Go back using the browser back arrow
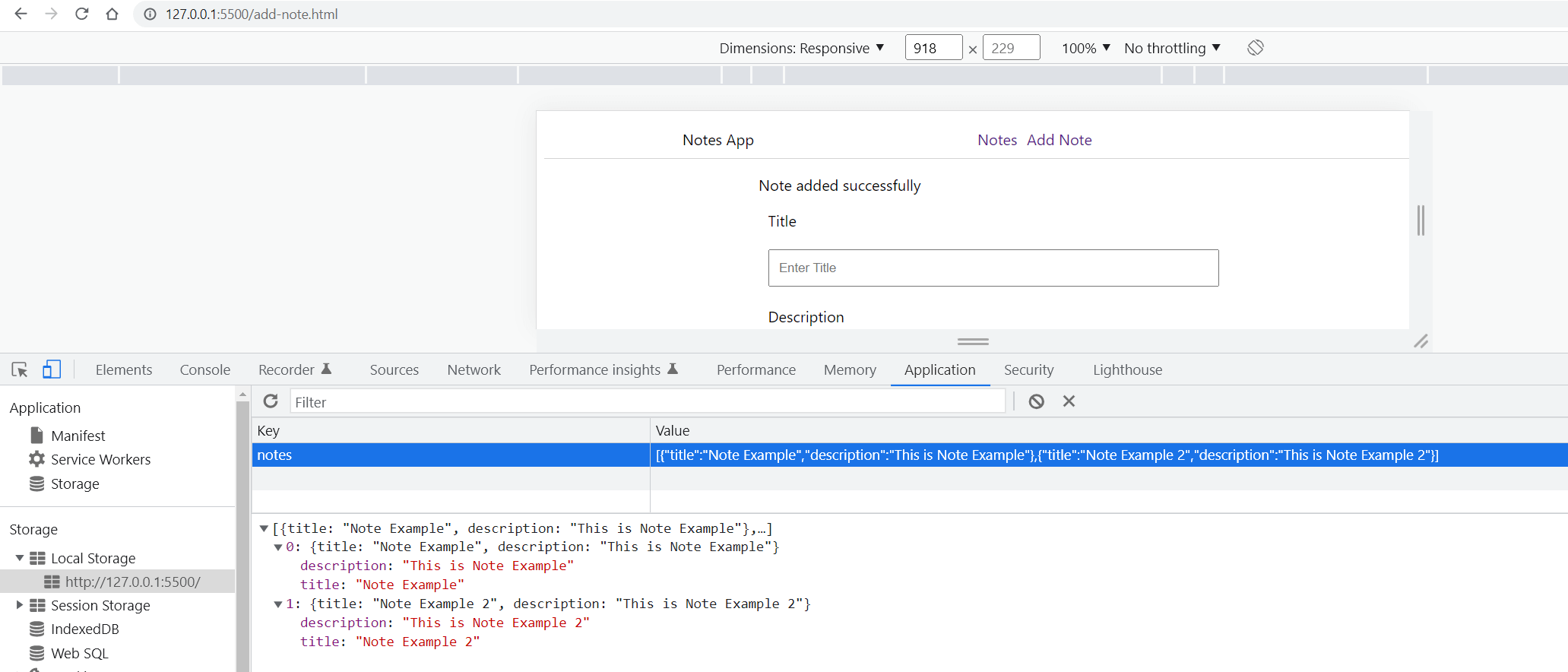The width and height of the screenshot is (1568, 672). (21, 14)
